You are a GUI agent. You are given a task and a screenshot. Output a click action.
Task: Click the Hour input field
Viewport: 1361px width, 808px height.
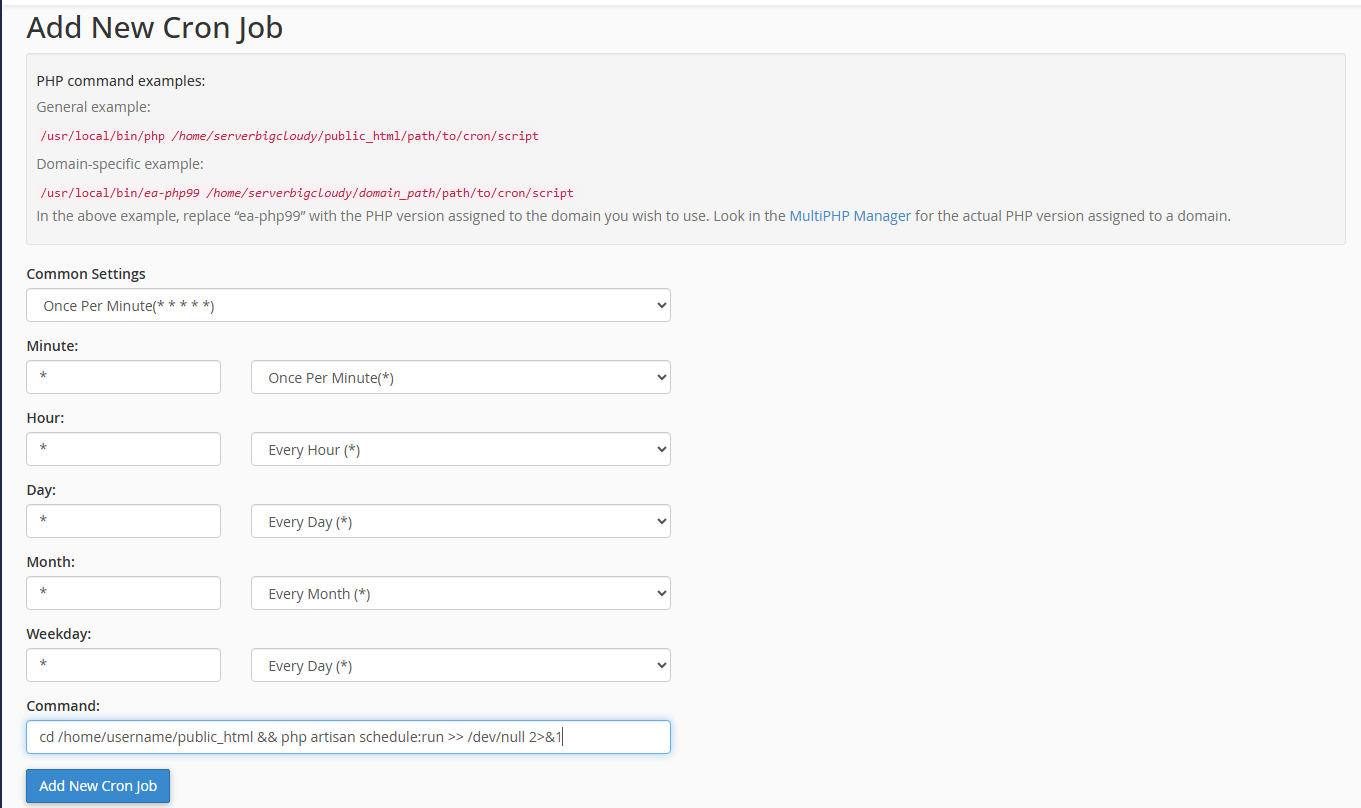coord(123,449)
